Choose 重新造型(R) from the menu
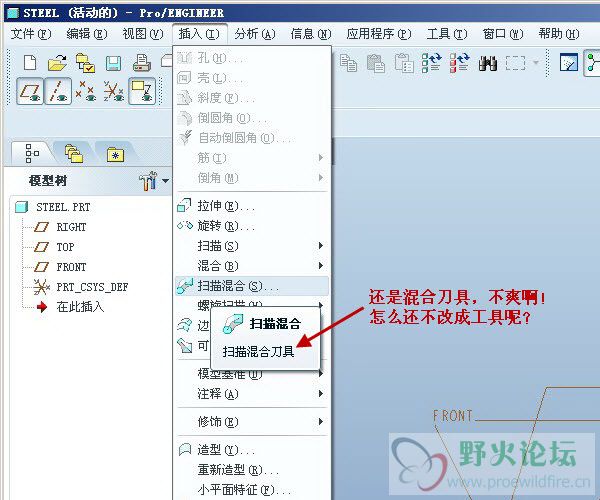 click(252, 469)
